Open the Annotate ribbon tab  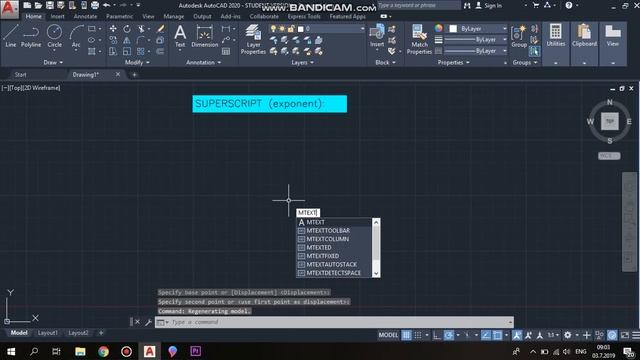pos(85,16)
